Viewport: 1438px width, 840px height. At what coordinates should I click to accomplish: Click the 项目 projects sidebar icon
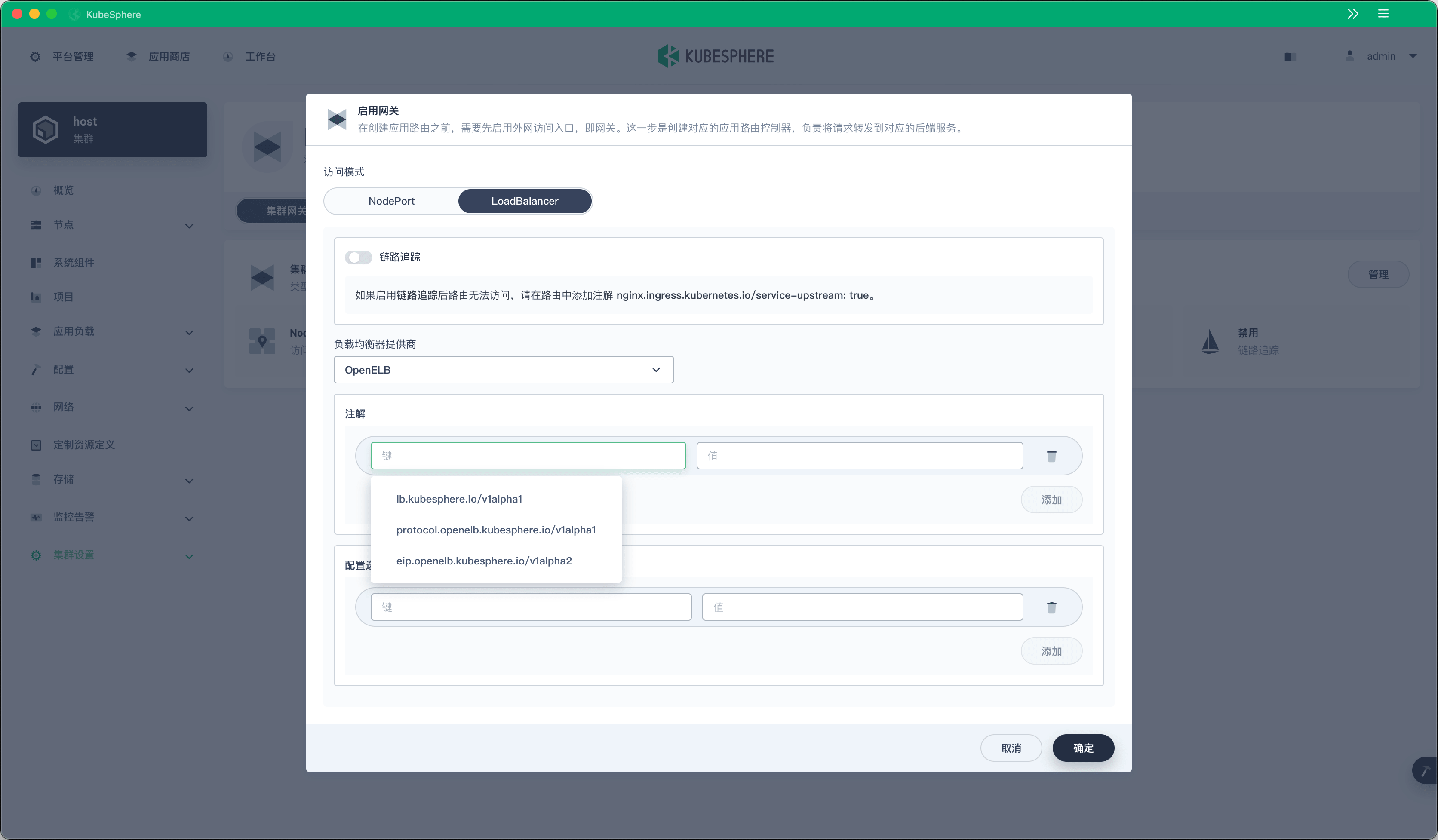[36, 297]
